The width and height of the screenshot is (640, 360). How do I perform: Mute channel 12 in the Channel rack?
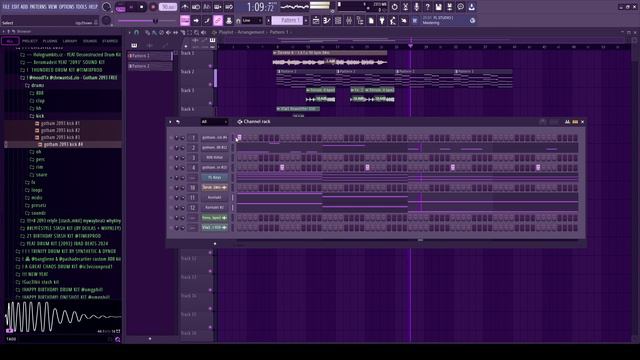point(171,208)
